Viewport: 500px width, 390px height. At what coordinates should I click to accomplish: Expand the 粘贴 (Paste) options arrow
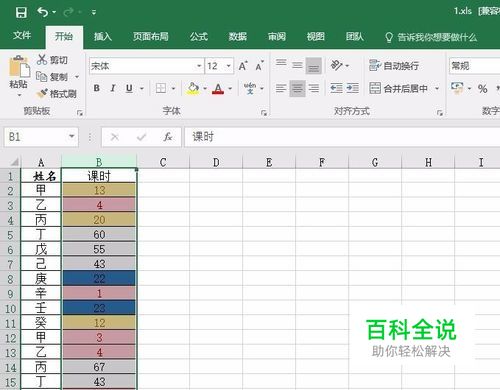click(x=19, y=95)
